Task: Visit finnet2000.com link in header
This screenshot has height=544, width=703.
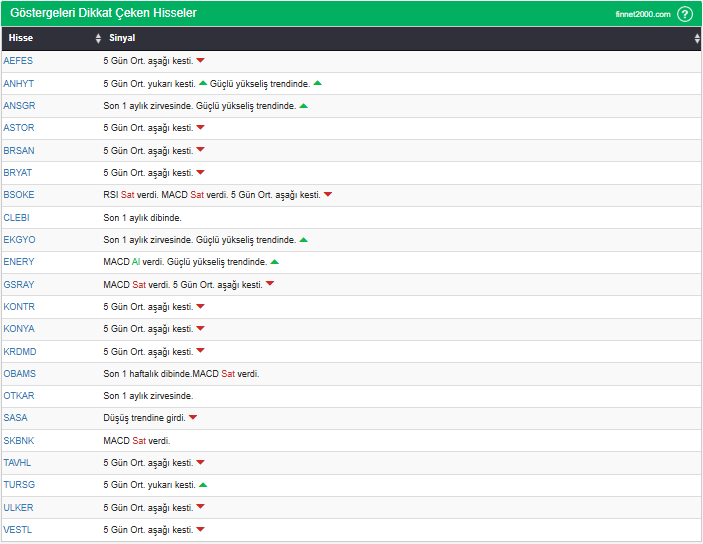Action: [642, 14]
